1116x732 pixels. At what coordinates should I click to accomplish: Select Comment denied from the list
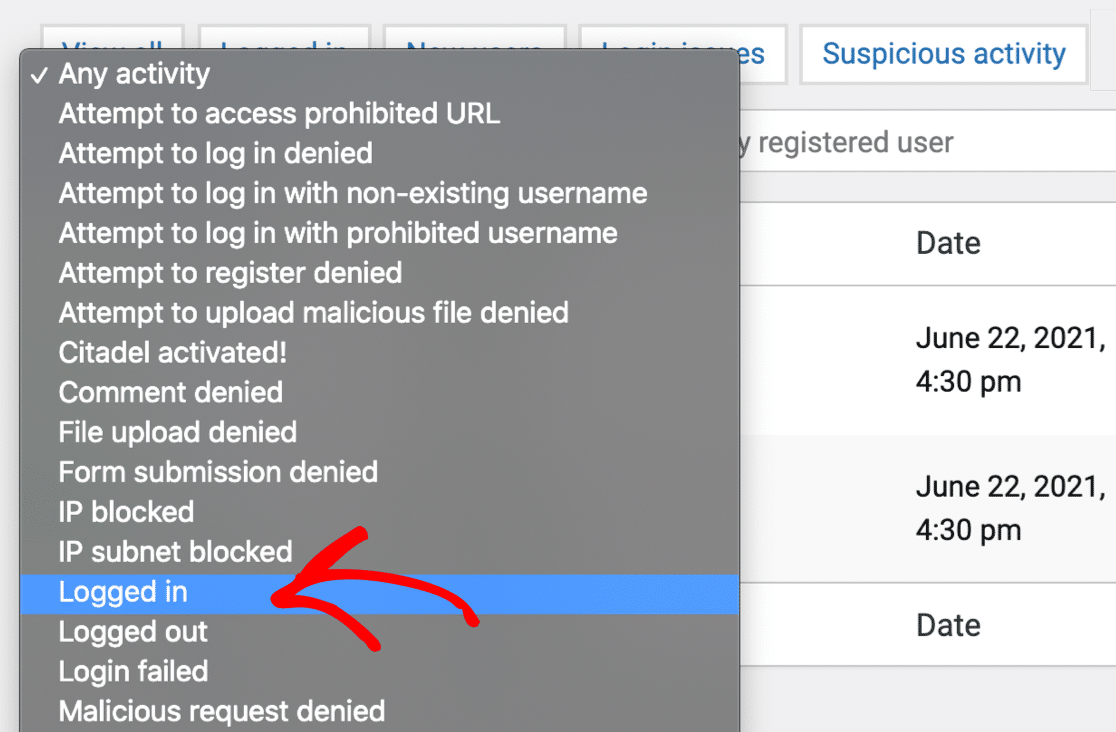pos(170,392)
